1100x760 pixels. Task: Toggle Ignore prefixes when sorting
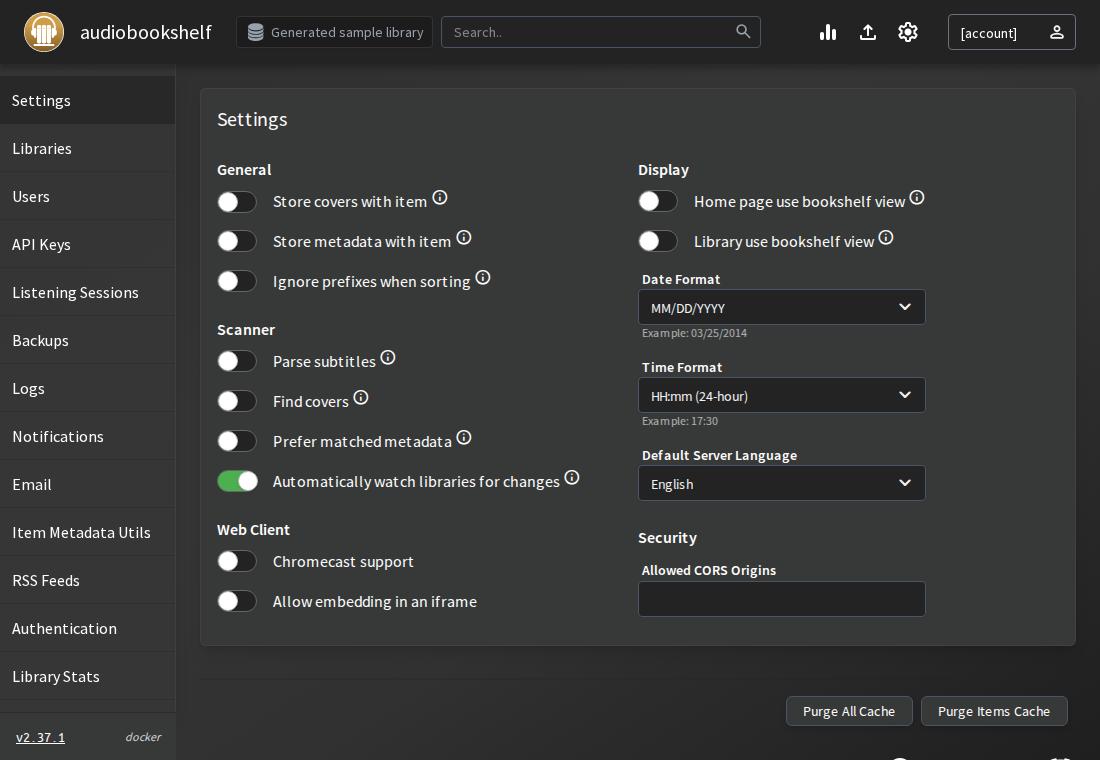tap(237, 282)
